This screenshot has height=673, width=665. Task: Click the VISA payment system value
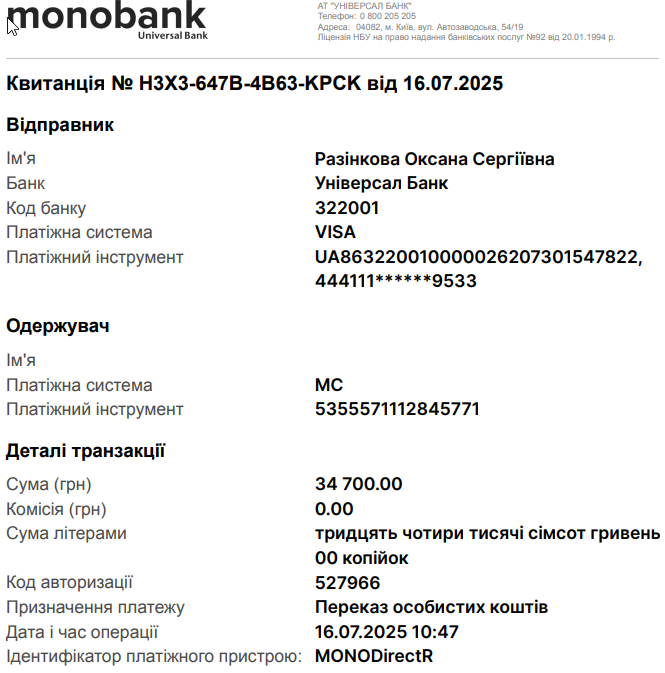coord(335,232)
